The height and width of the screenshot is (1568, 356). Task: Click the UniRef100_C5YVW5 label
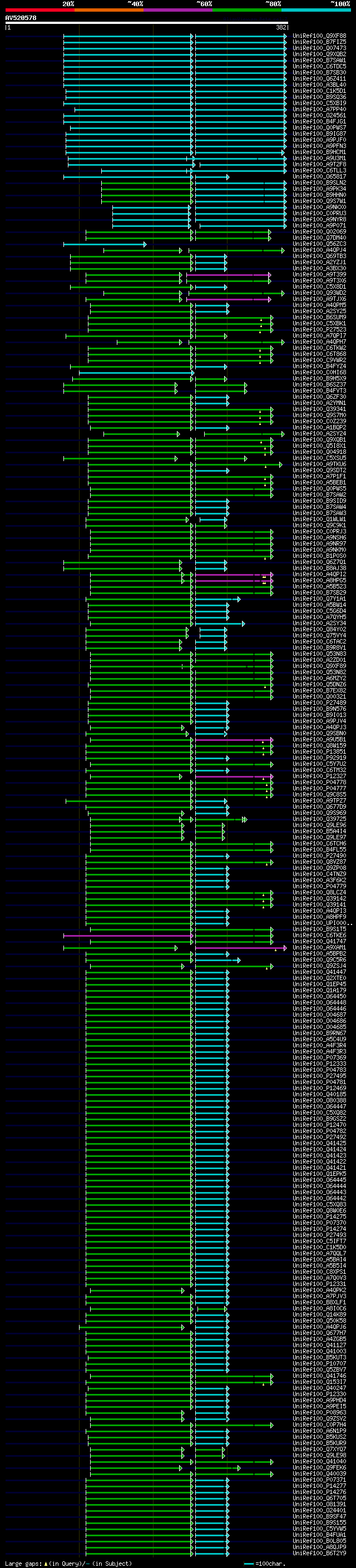click(319, 1529)
